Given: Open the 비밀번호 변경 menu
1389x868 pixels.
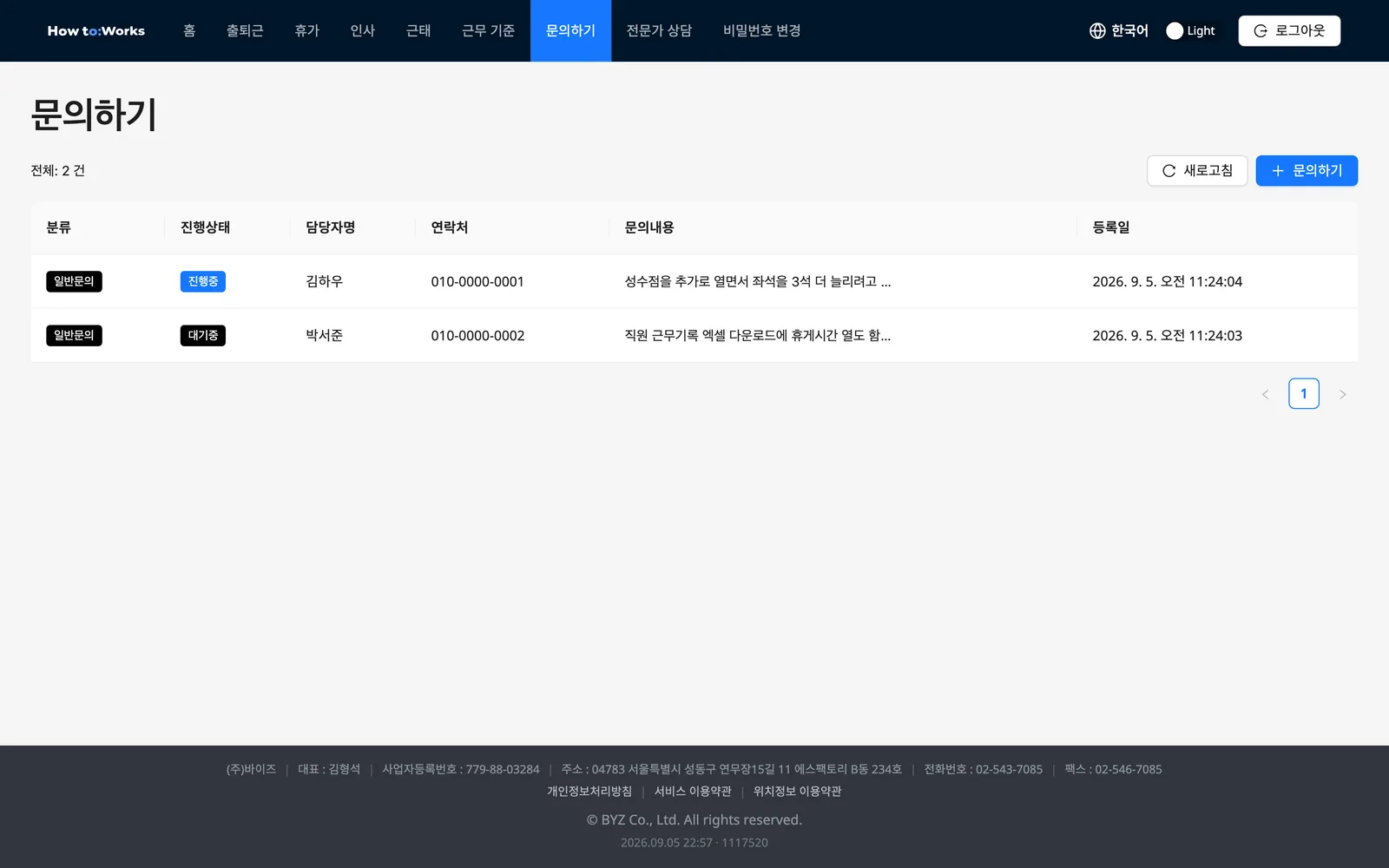Looking at the screenshot, I should pyautogui.click(x=761, y=30).
